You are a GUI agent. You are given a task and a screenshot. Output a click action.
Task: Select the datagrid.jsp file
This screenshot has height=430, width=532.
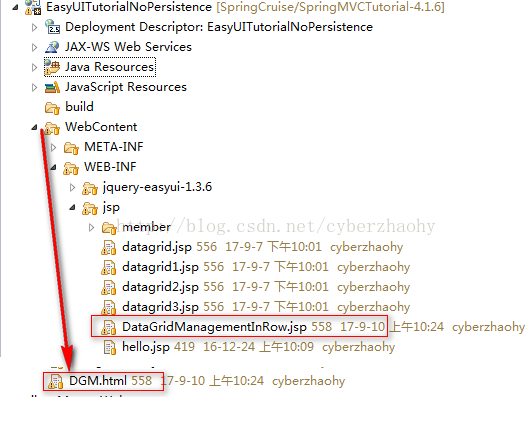(157, 247)
